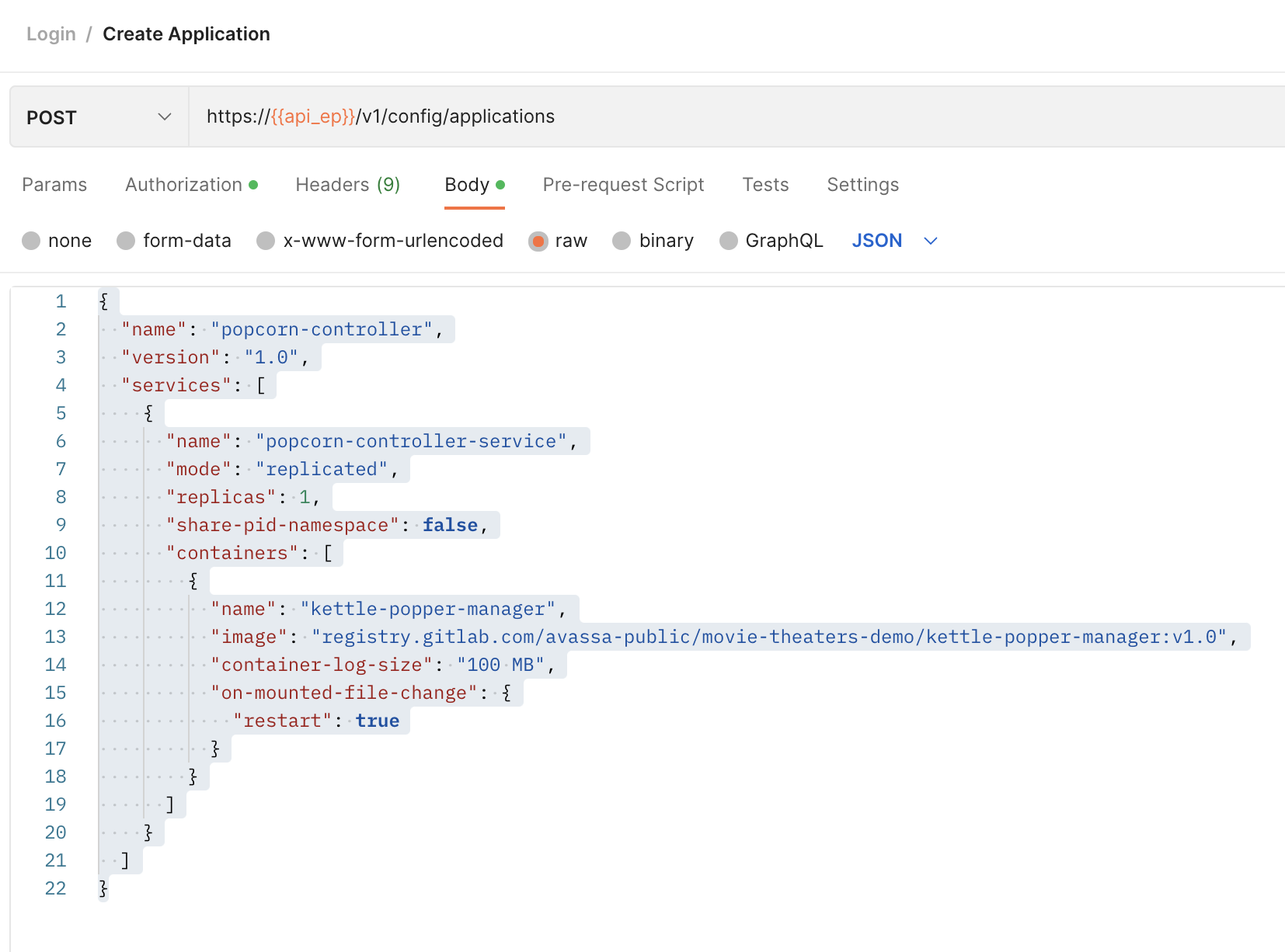Click line number 13 in gutter
The image size is (1285, 952).
coord(56,637)
